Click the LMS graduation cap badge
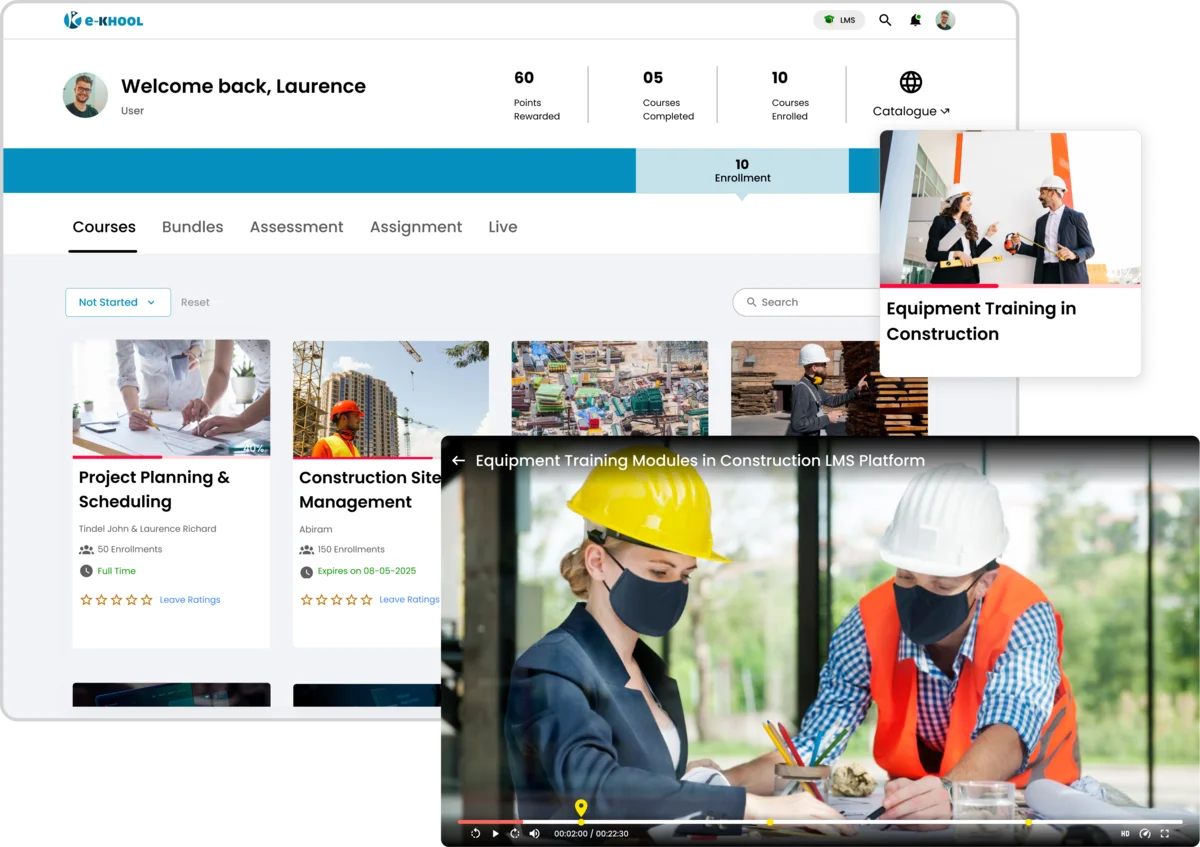The image size is (1200, 847). pyautogui.click(x=839, y=20)
